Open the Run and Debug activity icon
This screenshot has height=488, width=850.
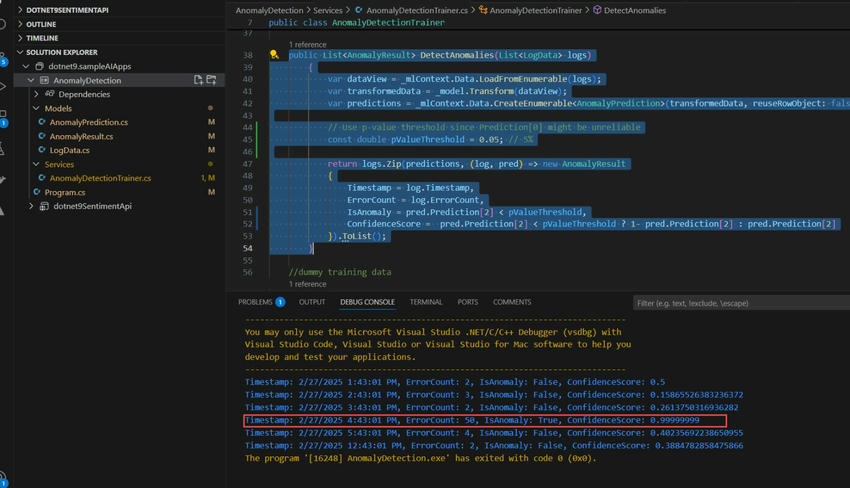click(x=3, y=87)
